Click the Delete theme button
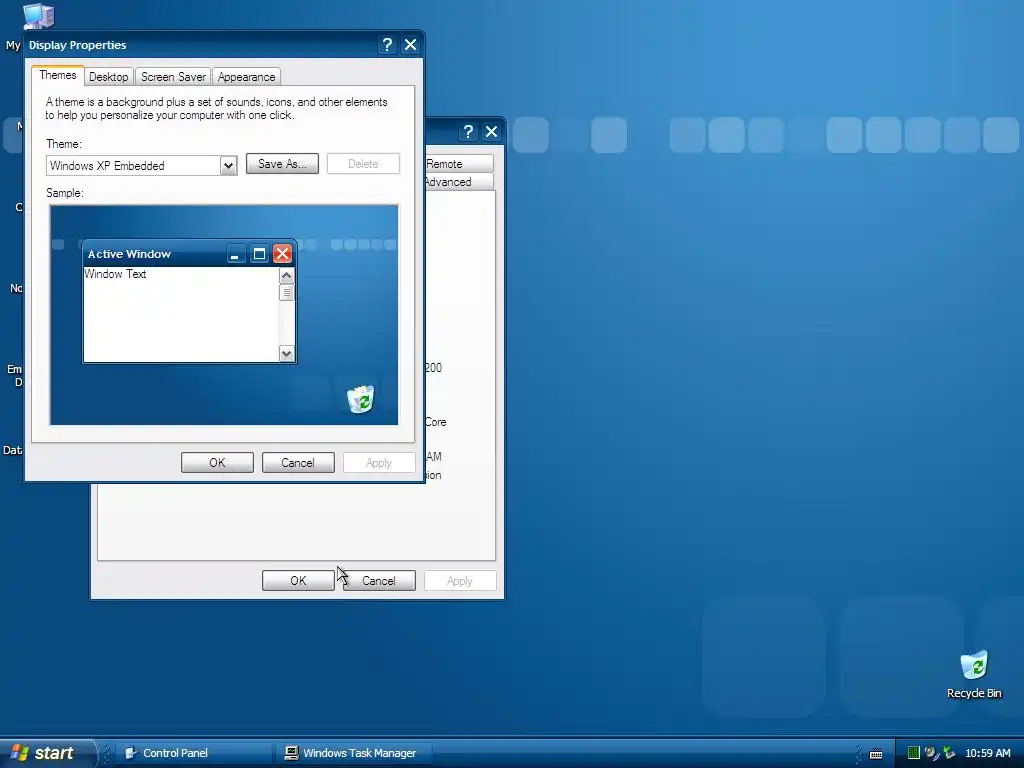The height and width of the screenshot is (768, 1024). pyautogui.click(x=363, y=164)
